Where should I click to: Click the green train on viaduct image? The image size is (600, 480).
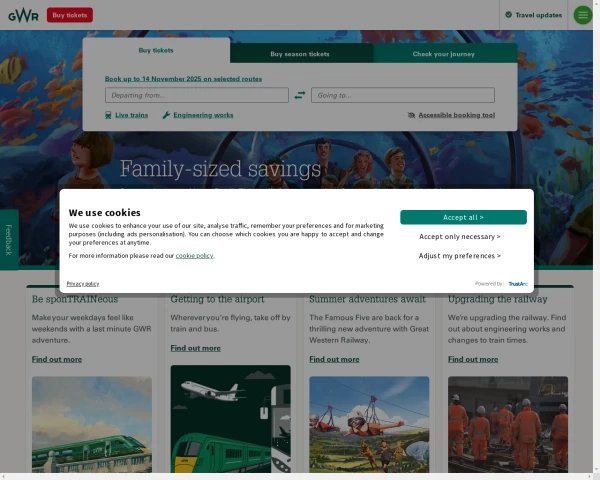92,424
